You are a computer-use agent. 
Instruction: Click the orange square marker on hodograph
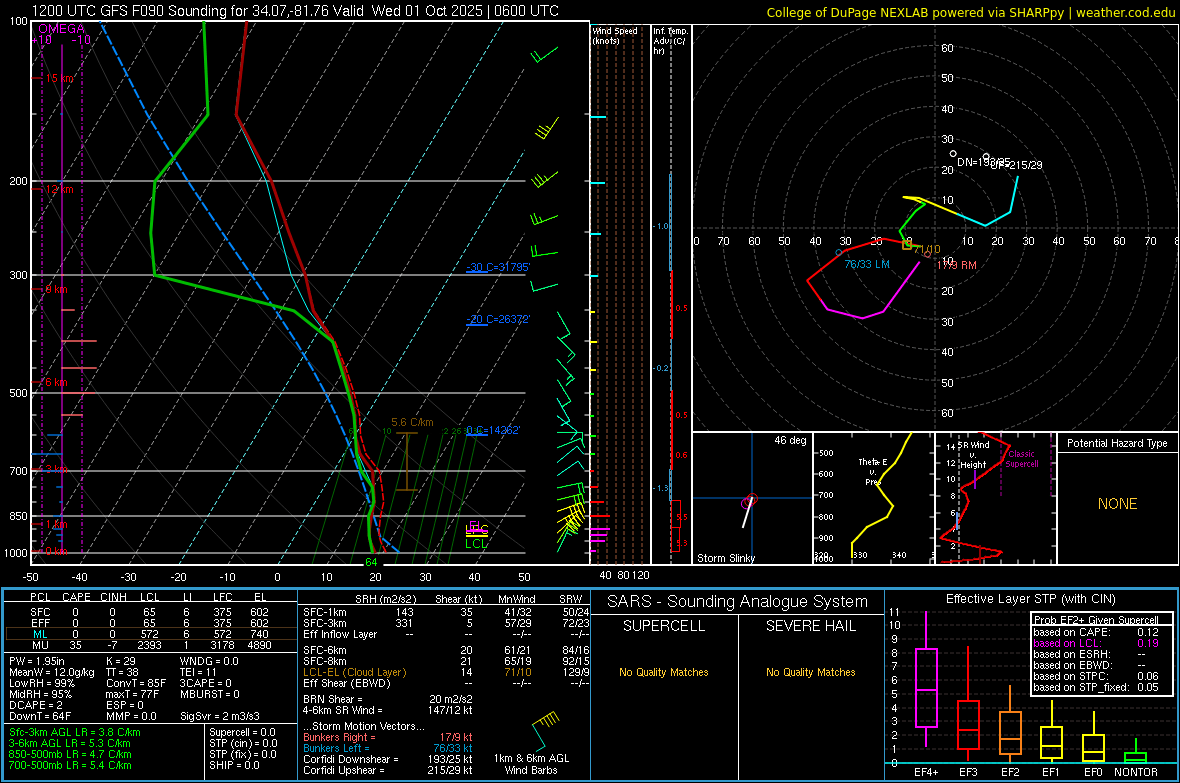(x=907, y=245)
